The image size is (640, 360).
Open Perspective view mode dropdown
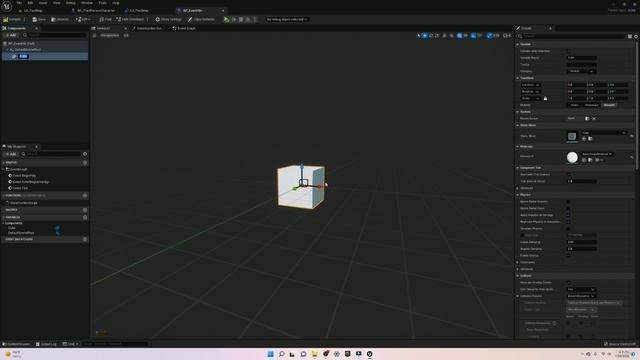coord(109,36)
